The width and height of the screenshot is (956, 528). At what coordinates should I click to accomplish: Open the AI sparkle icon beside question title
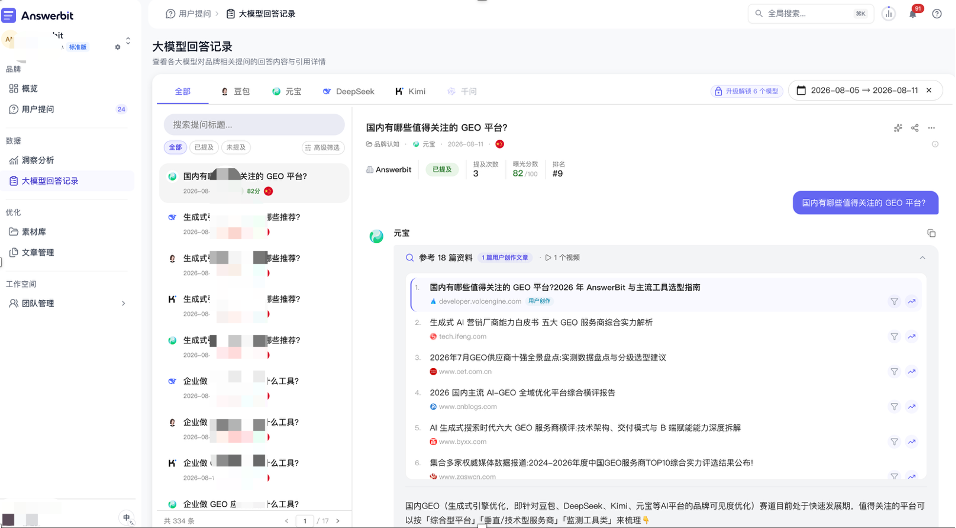coord(897,128)
